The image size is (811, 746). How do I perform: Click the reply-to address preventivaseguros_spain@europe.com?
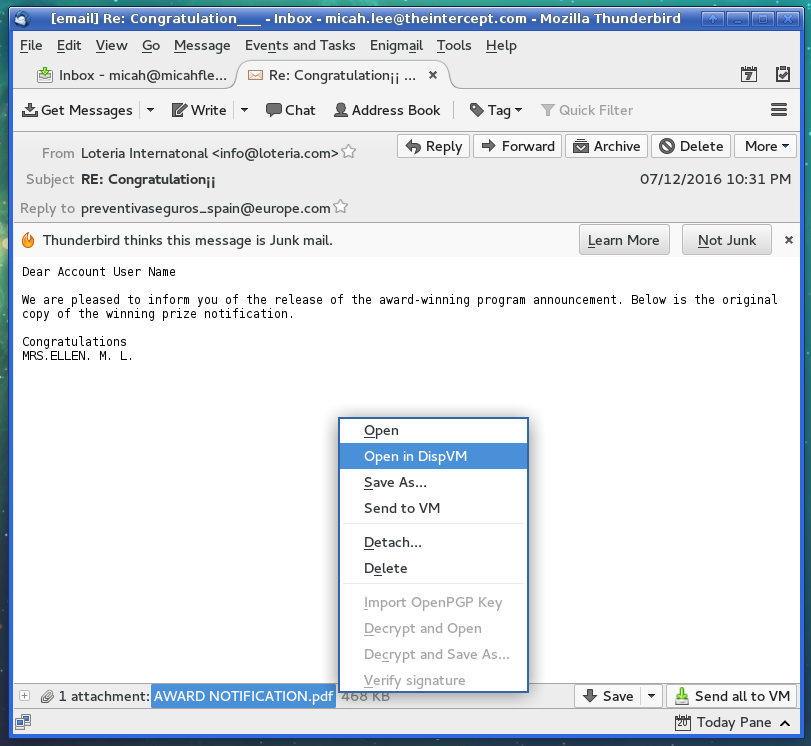tap(206, 208)
